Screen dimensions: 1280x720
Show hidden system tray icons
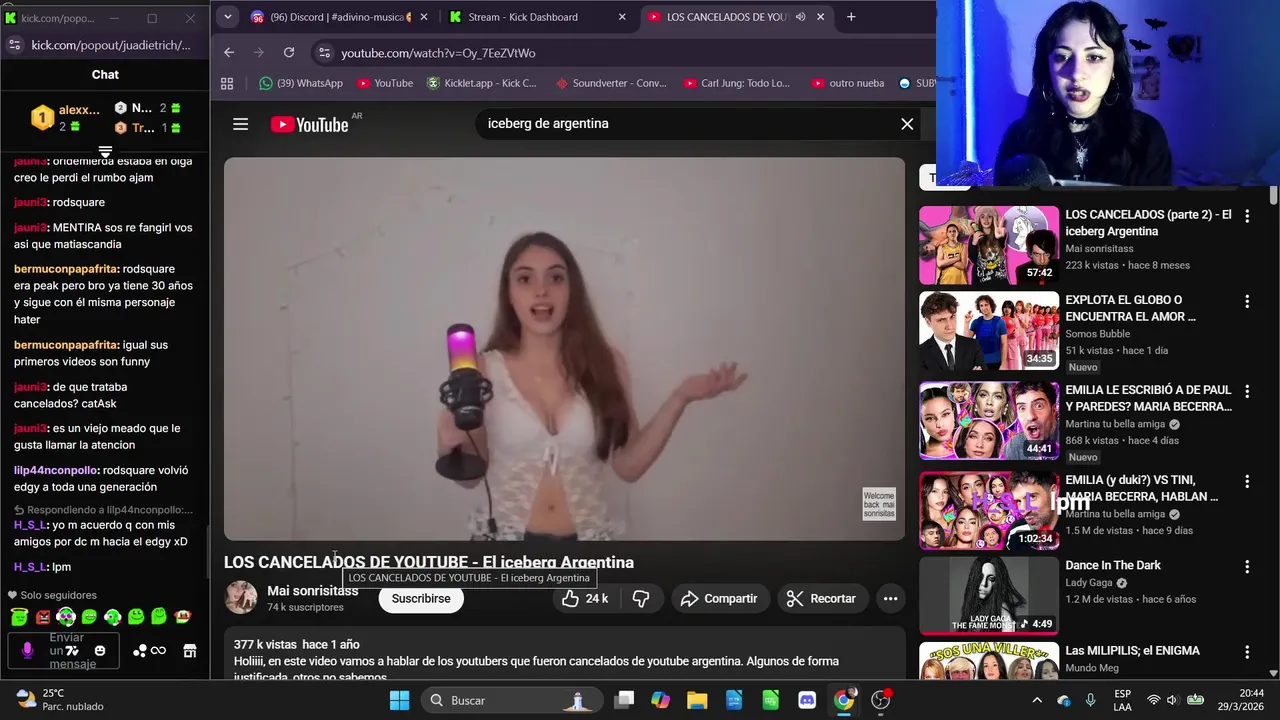(x=1037, y=700)
